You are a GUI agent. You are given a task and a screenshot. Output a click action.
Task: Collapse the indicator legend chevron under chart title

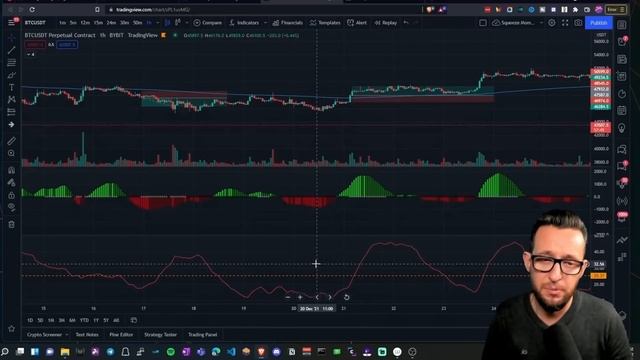click(x=30, y=54)
